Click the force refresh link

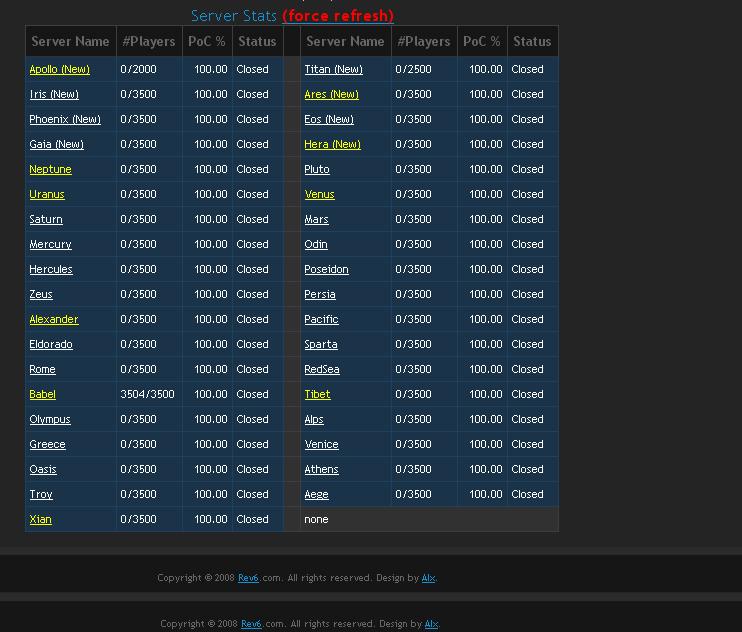coord(338,16)
